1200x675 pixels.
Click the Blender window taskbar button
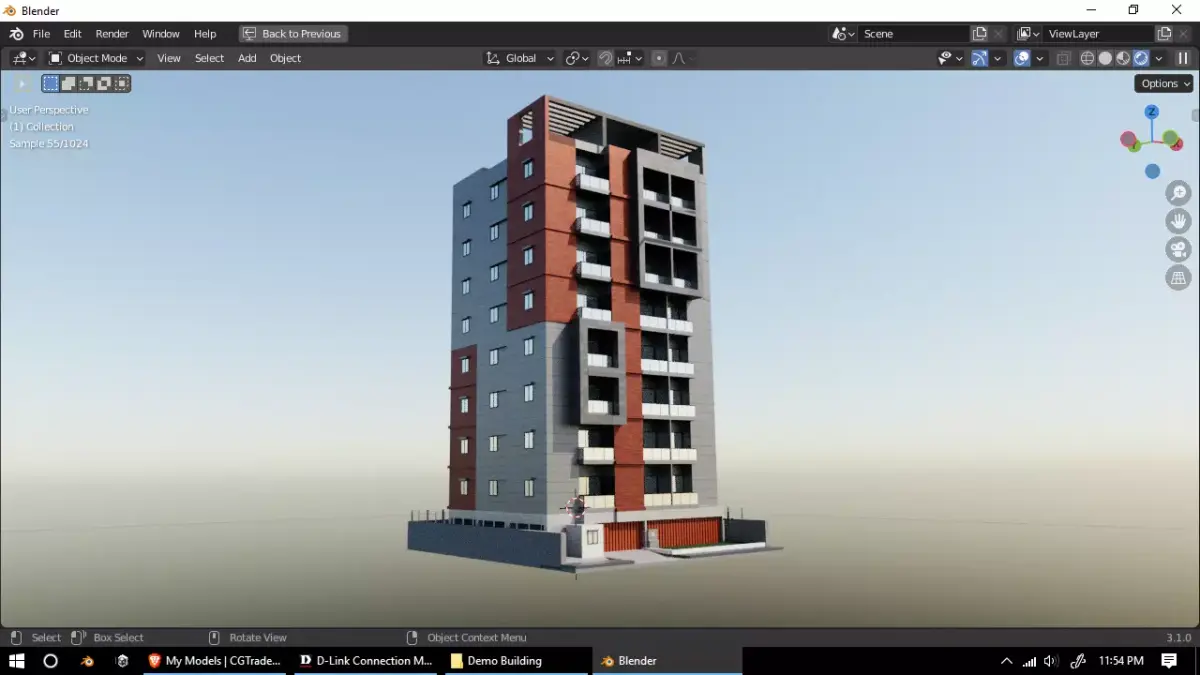coord(667,661)
